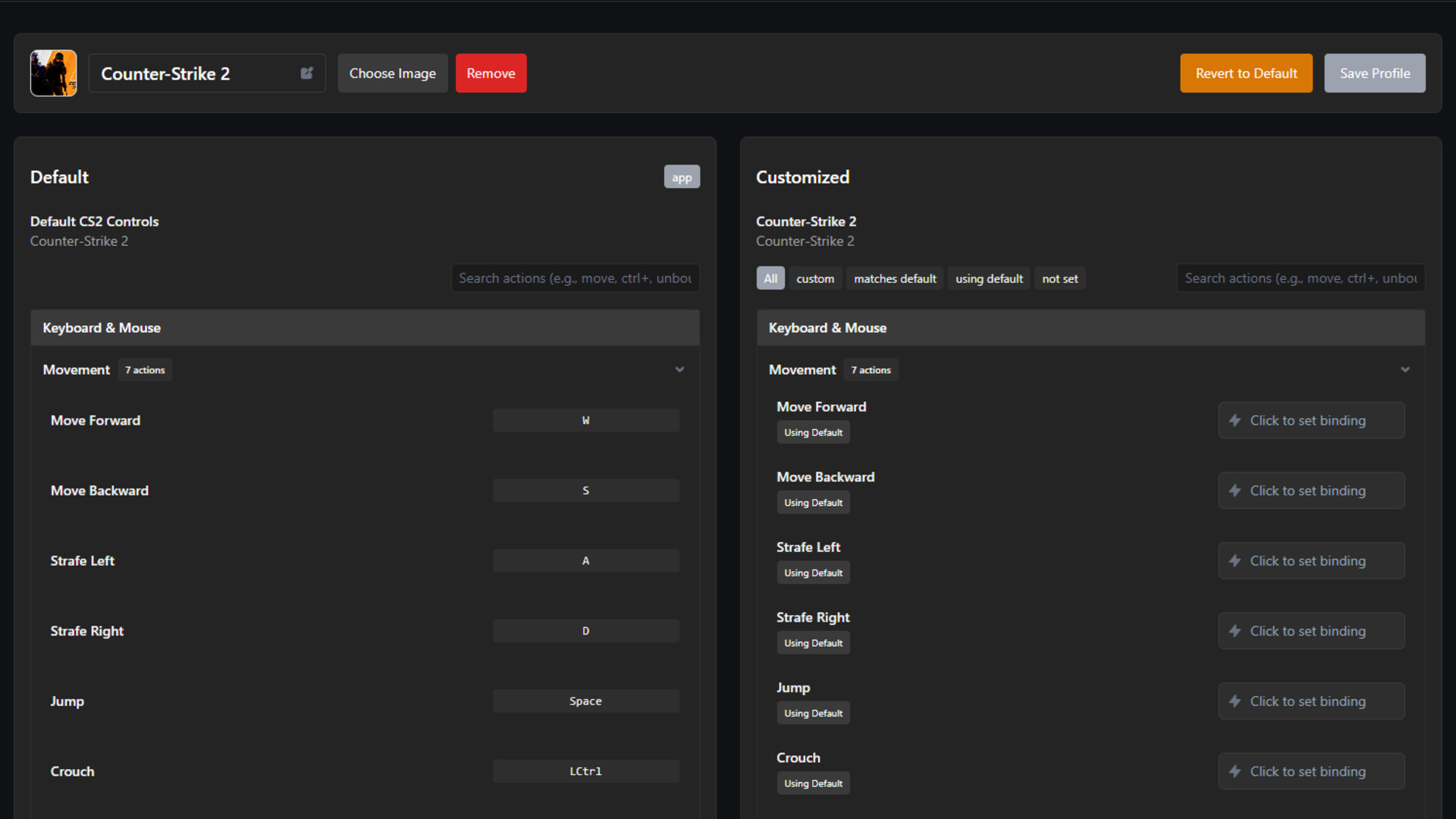Show 'using default' actions
The width and height of the screenshot is (1456, 819).
[x=989, y=278]
